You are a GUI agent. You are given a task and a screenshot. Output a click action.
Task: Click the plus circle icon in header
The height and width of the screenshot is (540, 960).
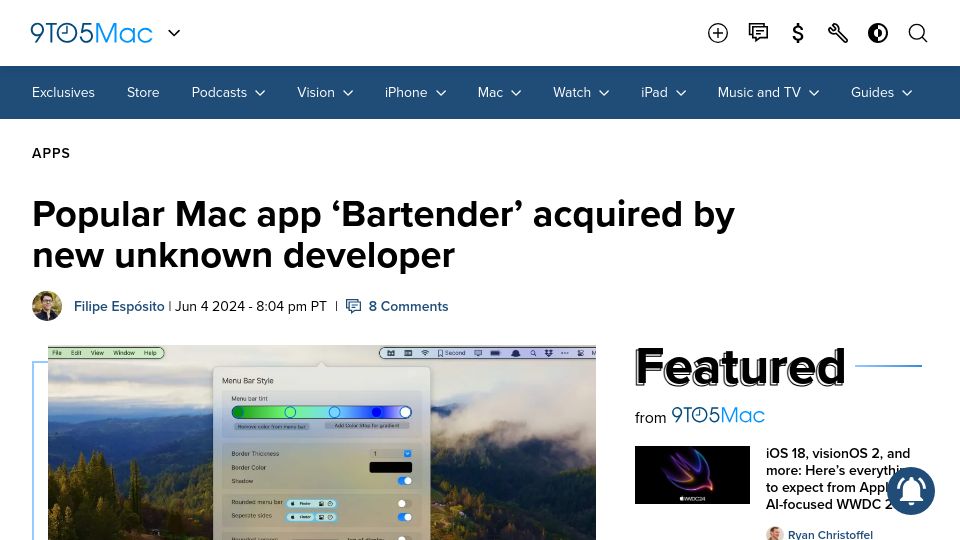coord(718,33)
